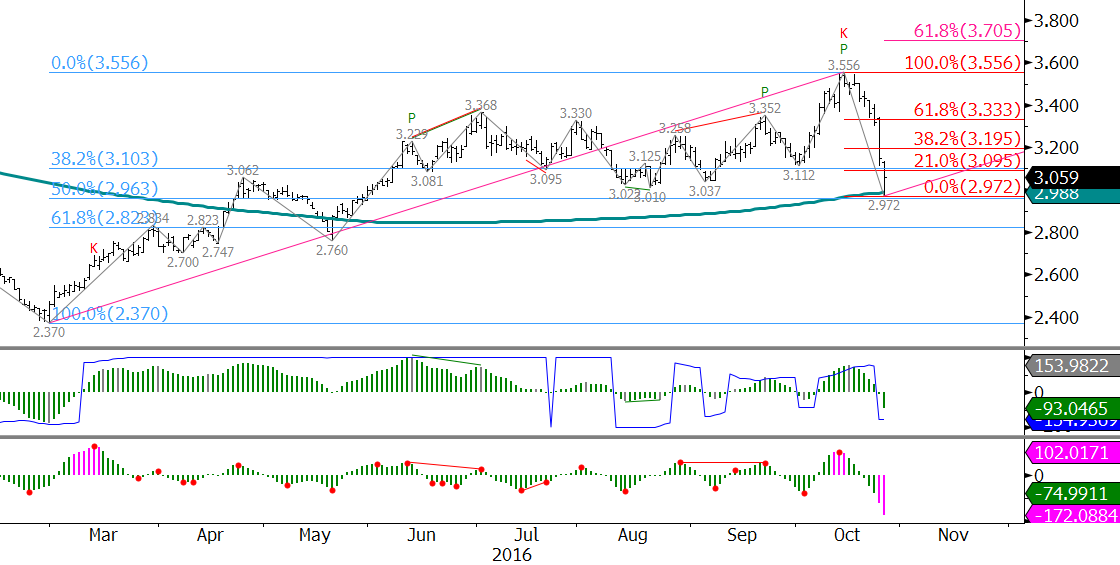This screenshot has width=1120, height=565.
Task: Click the gray 2.370 swing low label
Action: coord(49,331)
